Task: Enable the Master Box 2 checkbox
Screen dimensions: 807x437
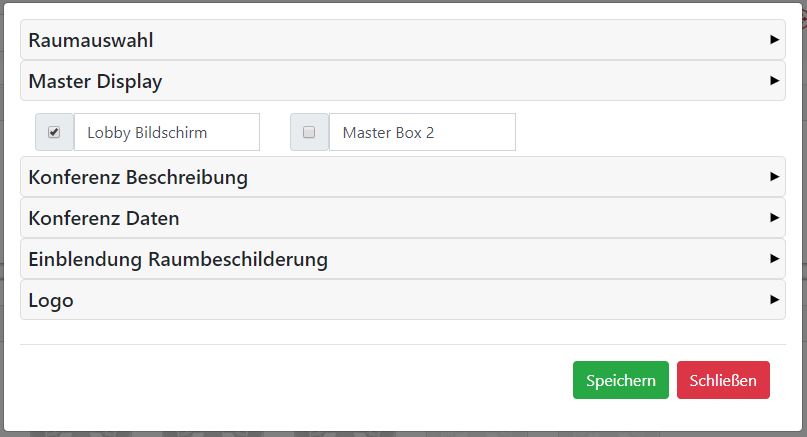Action: click(309, 132)
